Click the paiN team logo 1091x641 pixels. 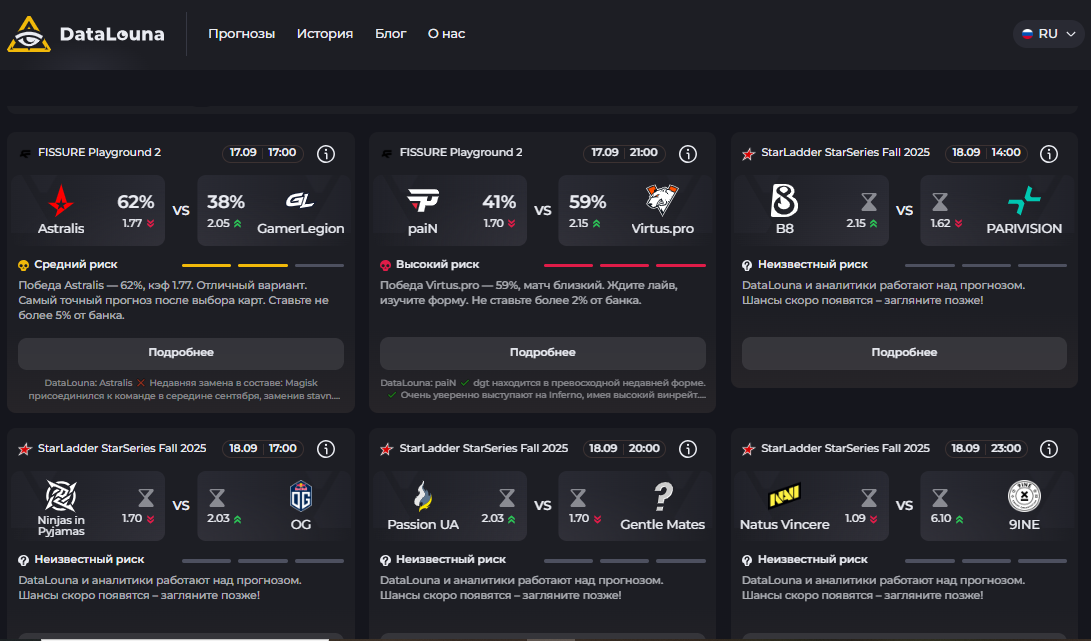coord(422,201)
